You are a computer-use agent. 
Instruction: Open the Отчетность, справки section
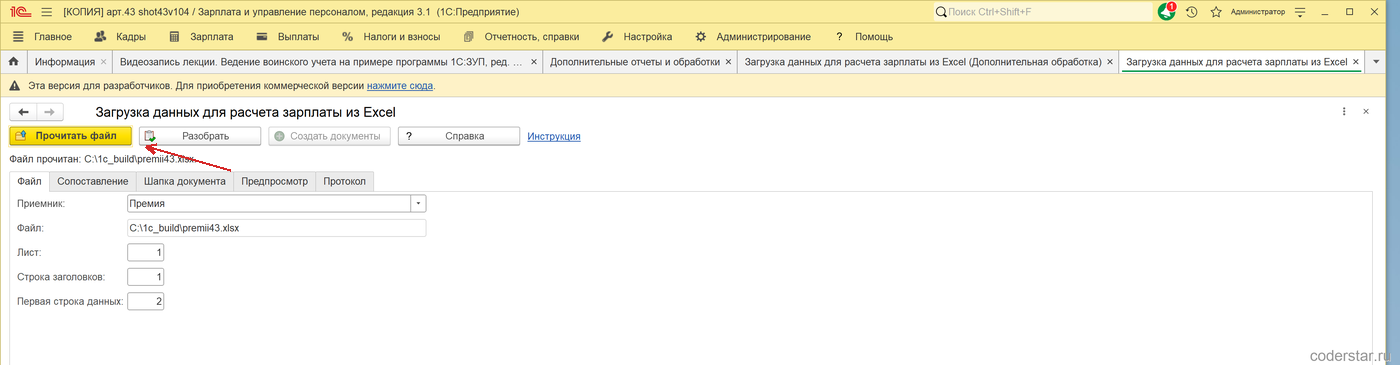pos(520,36)
